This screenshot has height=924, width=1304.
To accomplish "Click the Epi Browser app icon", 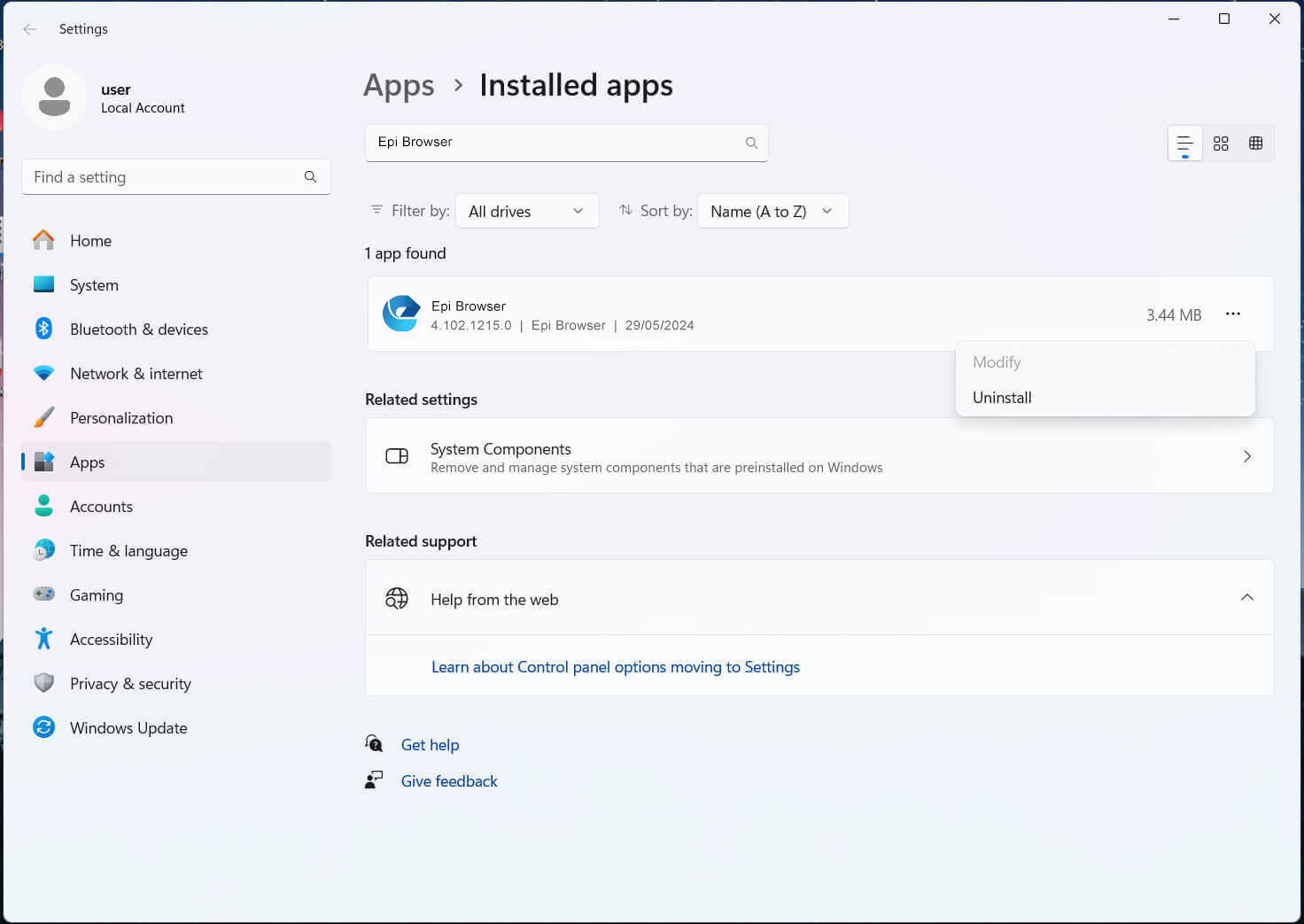I will point(401,314).
